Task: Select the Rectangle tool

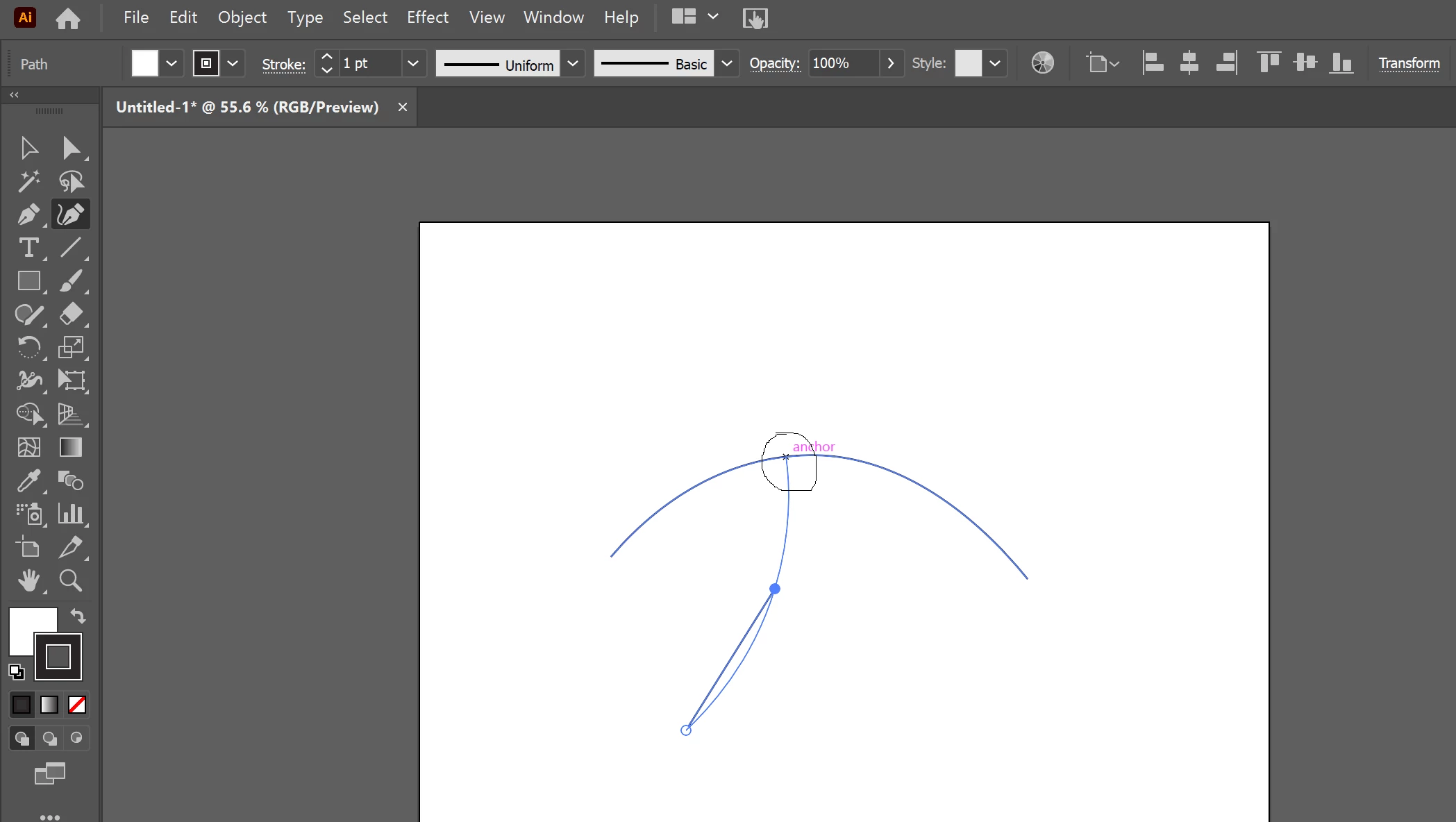Action: [x=28, y=281]
